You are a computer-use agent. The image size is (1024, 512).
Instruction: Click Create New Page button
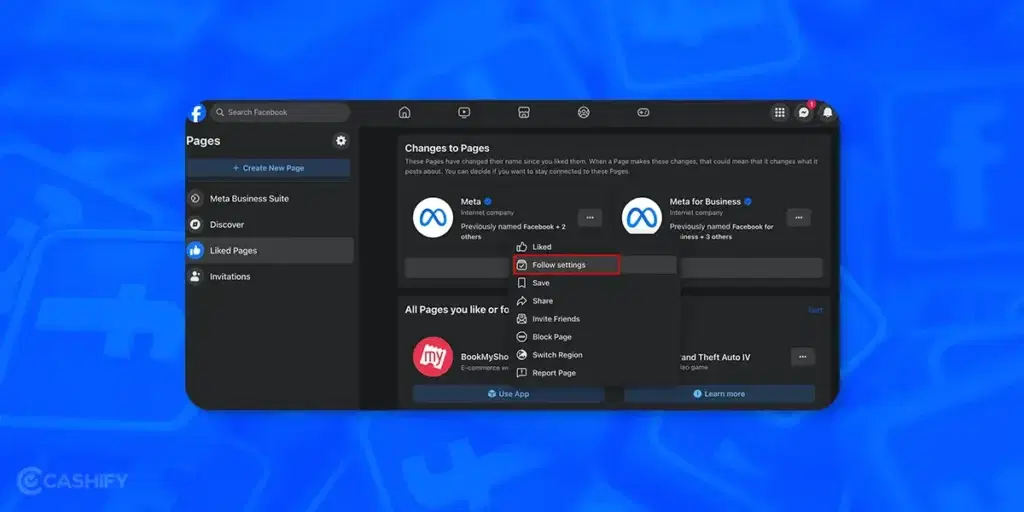(x=268, y=168)
